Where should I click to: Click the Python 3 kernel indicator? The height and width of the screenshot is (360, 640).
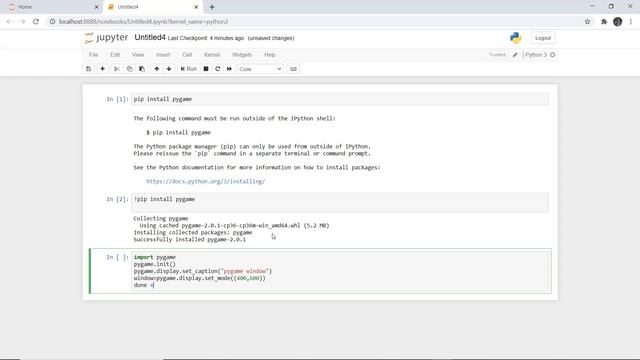[536, 55]
